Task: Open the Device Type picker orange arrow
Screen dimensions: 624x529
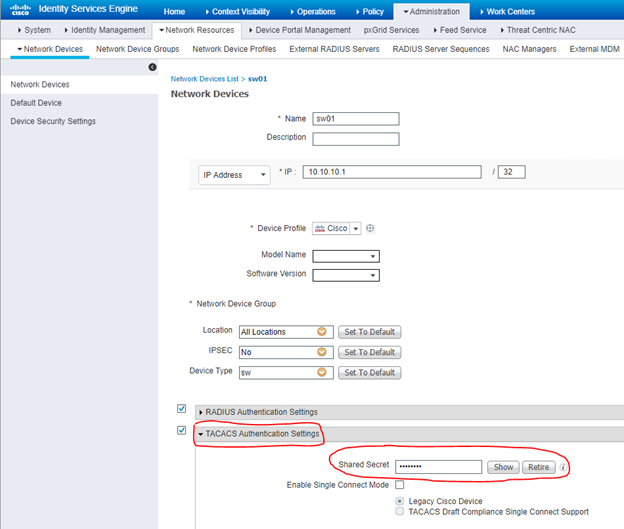Action: (x=322, y=372)
